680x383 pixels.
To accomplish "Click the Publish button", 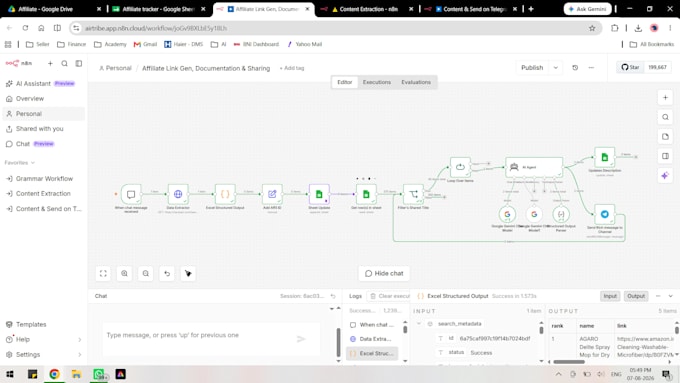I will point(532,68).
